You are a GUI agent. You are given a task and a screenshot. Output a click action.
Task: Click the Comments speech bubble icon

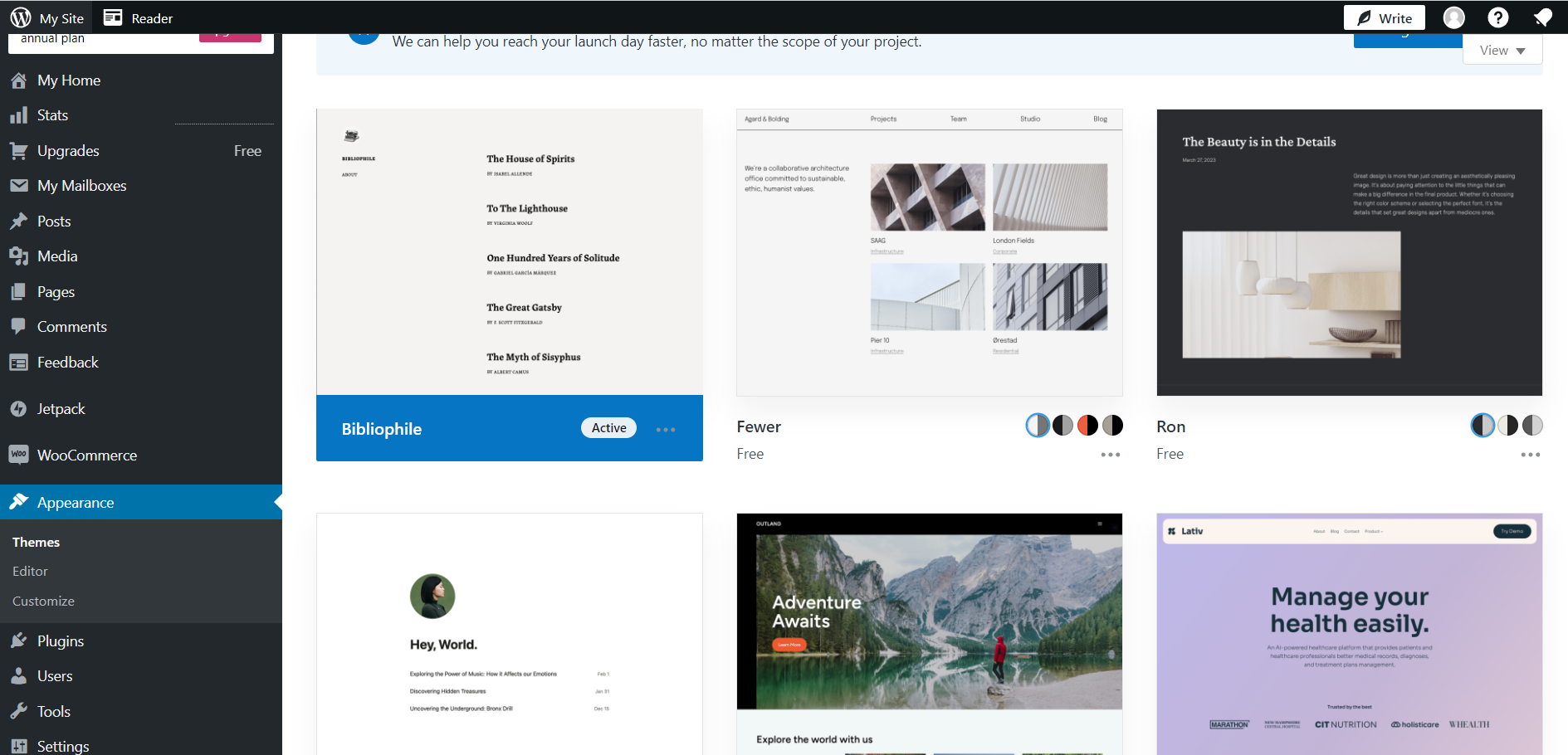18,327
